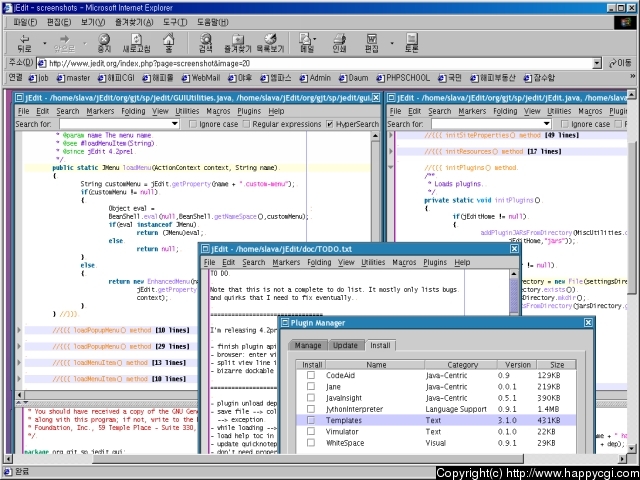The width and height of the screenshot is (640, 480).
Task: Open the address bar URL dropdown
Action: tap(597, 63)
